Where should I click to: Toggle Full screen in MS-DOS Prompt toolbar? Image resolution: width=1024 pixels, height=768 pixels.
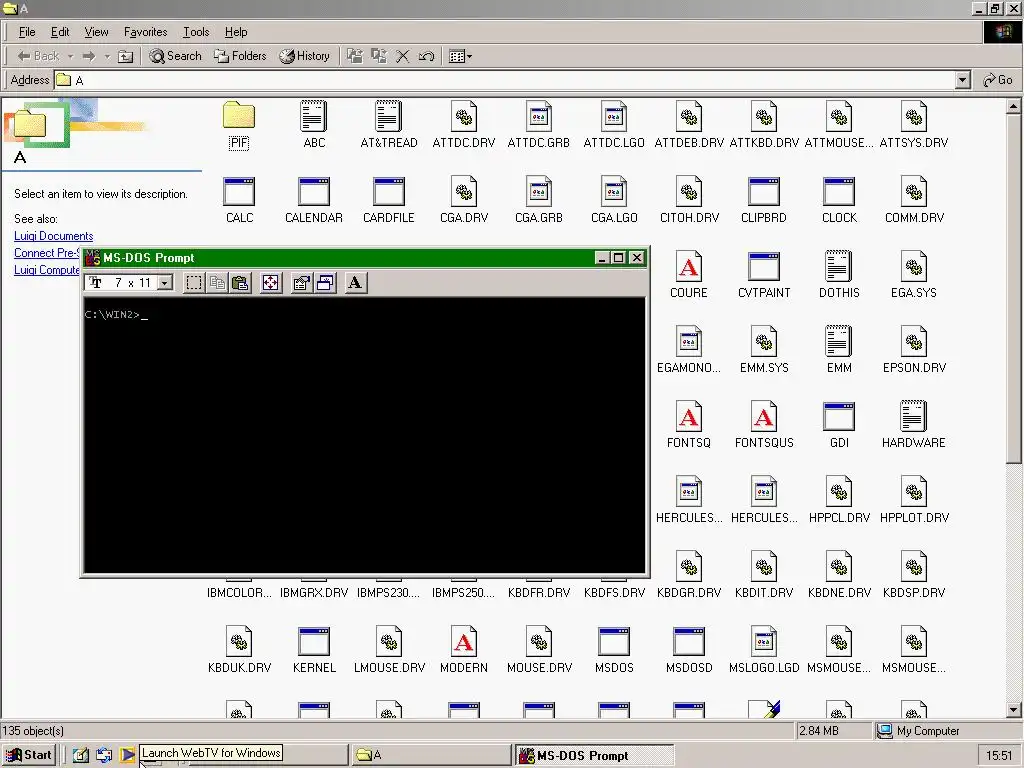270,283
